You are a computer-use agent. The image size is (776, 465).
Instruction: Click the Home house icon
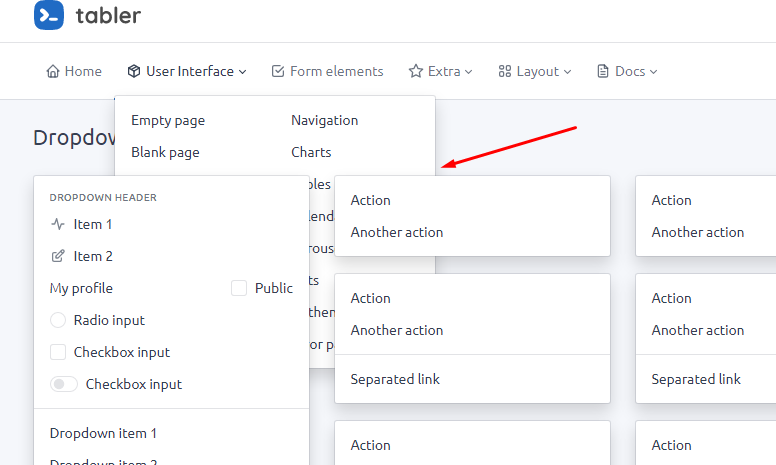point(53,71)
